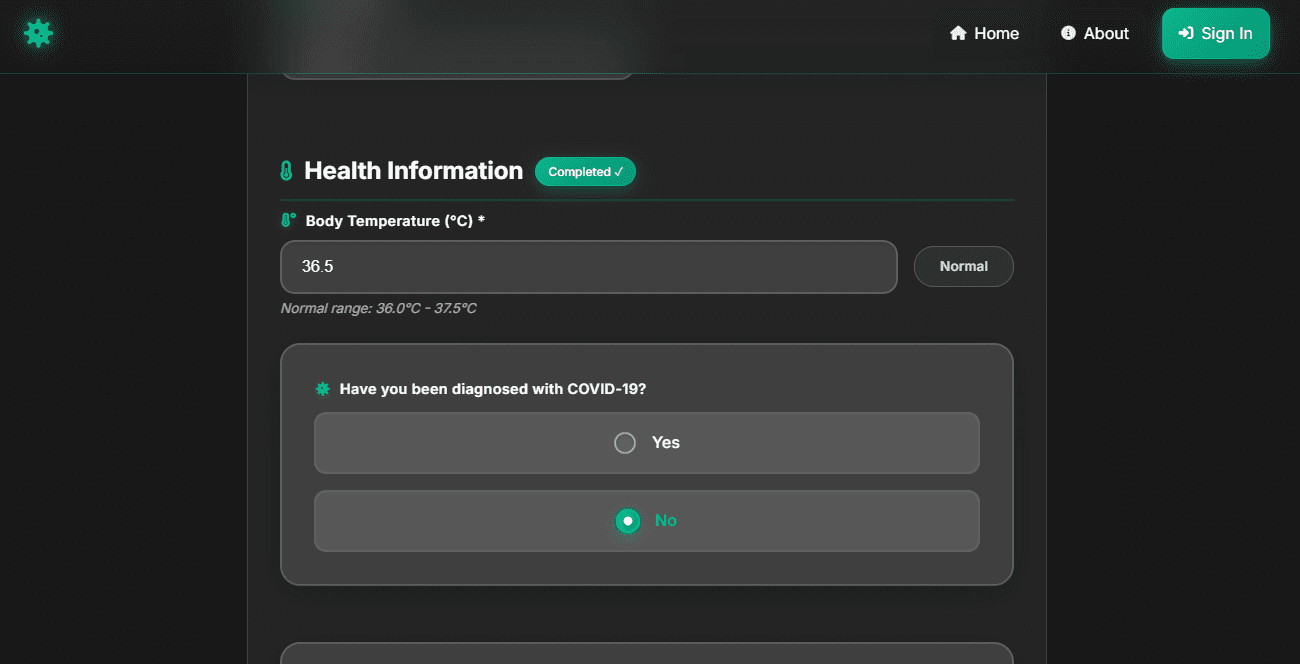Viewport: 1300px width, 664px height.
Task: Click the Completed status pill
Action: click(585, 171)
